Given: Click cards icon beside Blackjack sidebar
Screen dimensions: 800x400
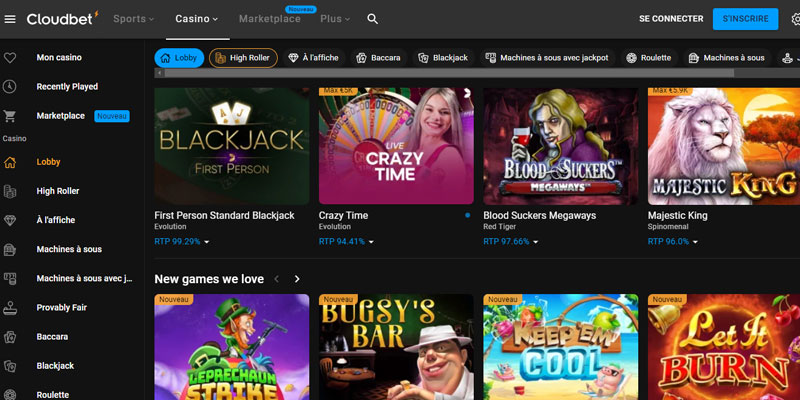Looking at the screenshot, I should (10, 366).
